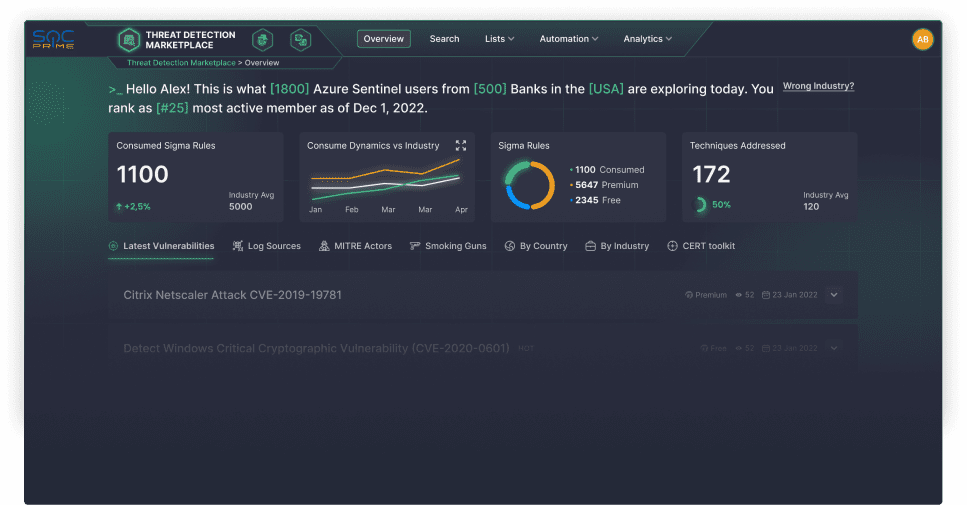Viewport: 967px width, 505px height.
Task: Click the Threat Detection Marketplace breadcrumb link
Action: click(181, 63)
